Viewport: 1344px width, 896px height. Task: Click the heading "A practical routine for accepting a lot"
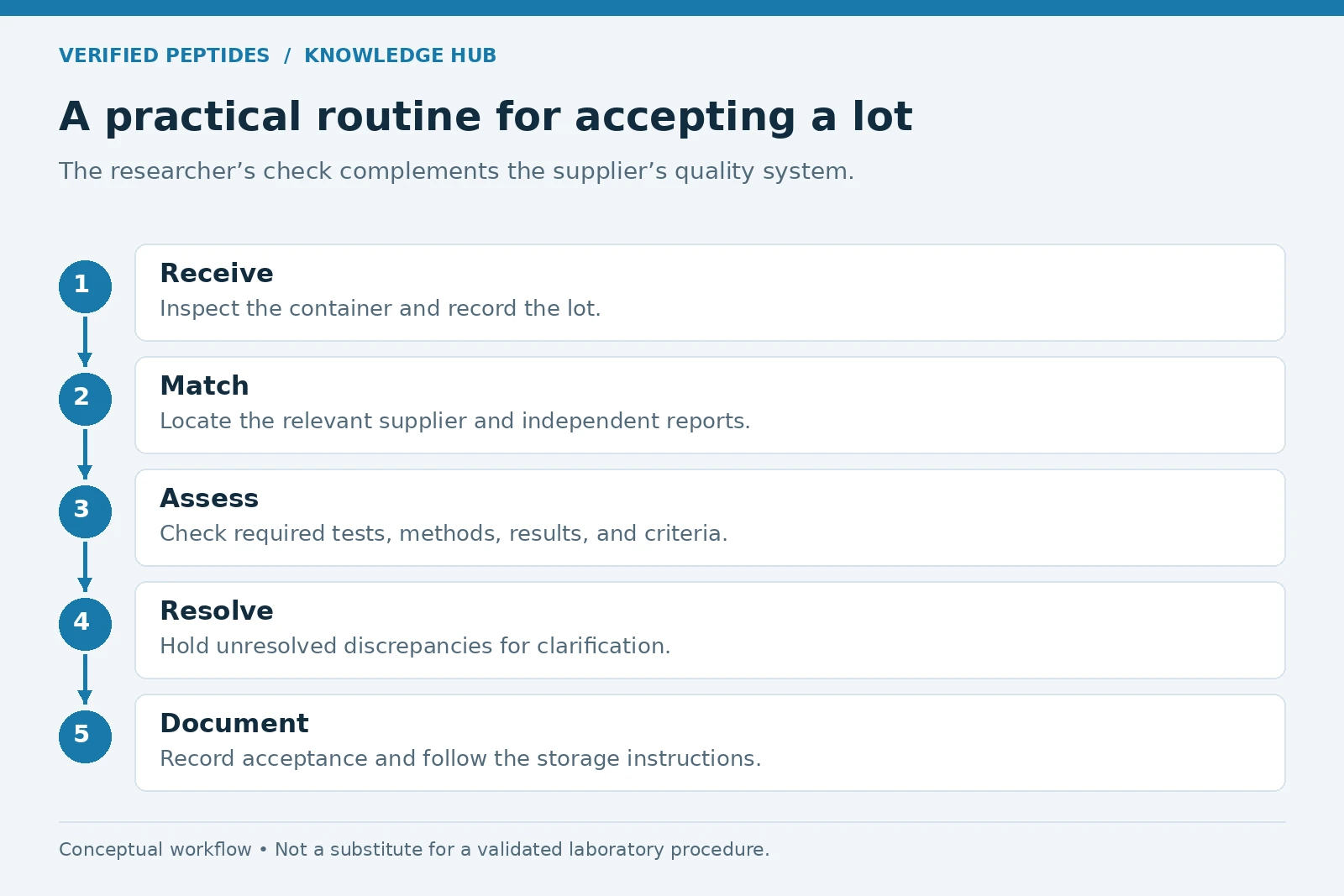coord(486,117)
